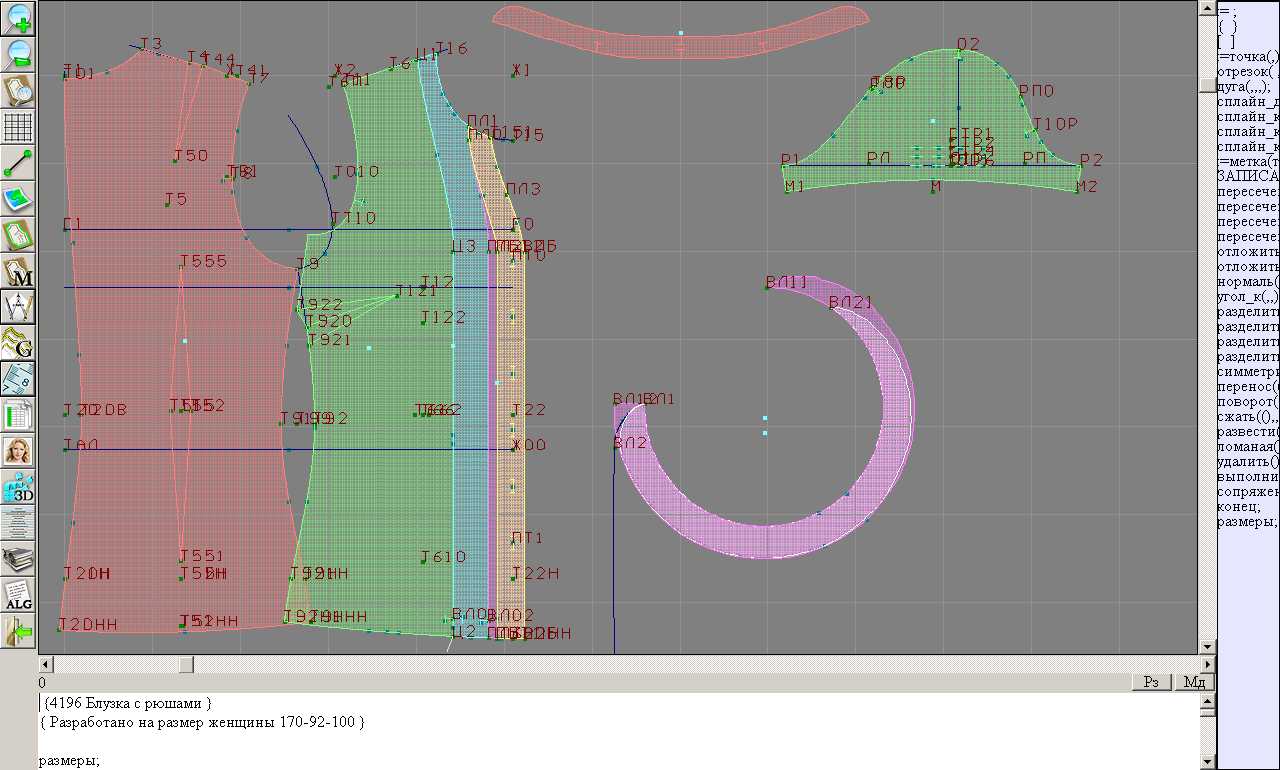This screenshot has height=770, width=1280.
Task: Click the zoom out magnifier icon
Action: tap(19, 54)
